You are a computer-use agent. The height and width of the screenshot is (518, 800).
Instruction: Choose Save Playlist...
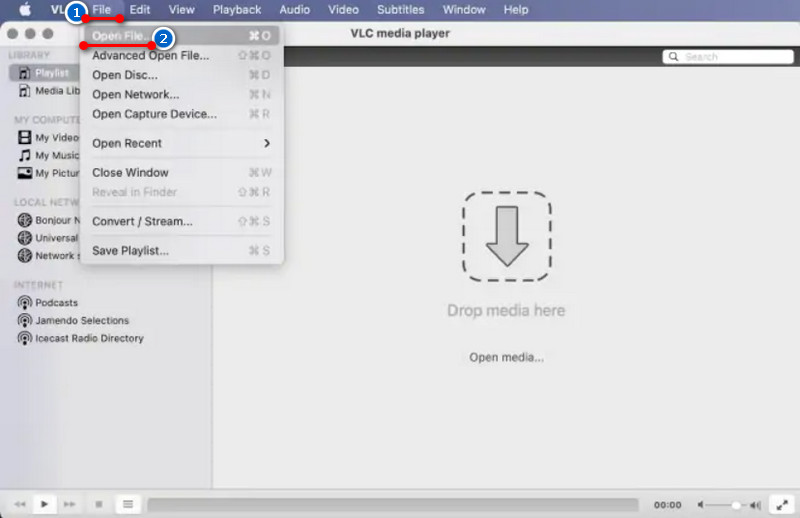pos(182,251)
